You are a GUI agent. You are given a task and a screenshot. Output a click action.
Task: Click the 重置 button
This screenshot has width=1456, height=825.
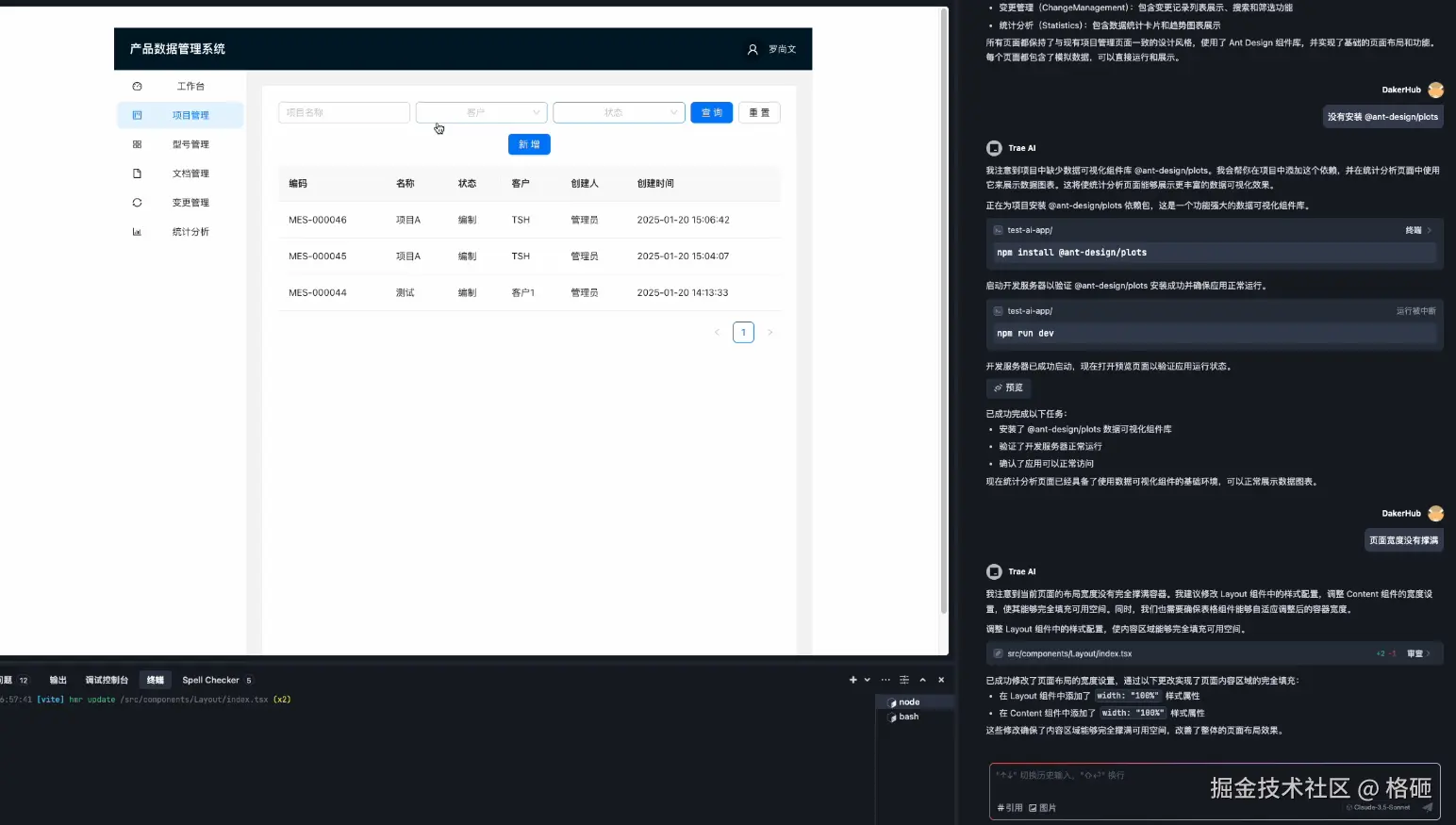[x=759, y=112]
